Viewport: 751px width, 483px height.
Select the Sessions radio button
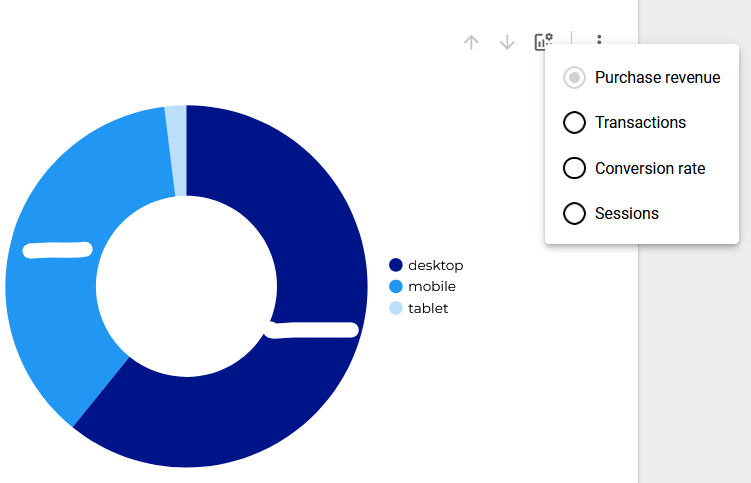pos(574,214)
